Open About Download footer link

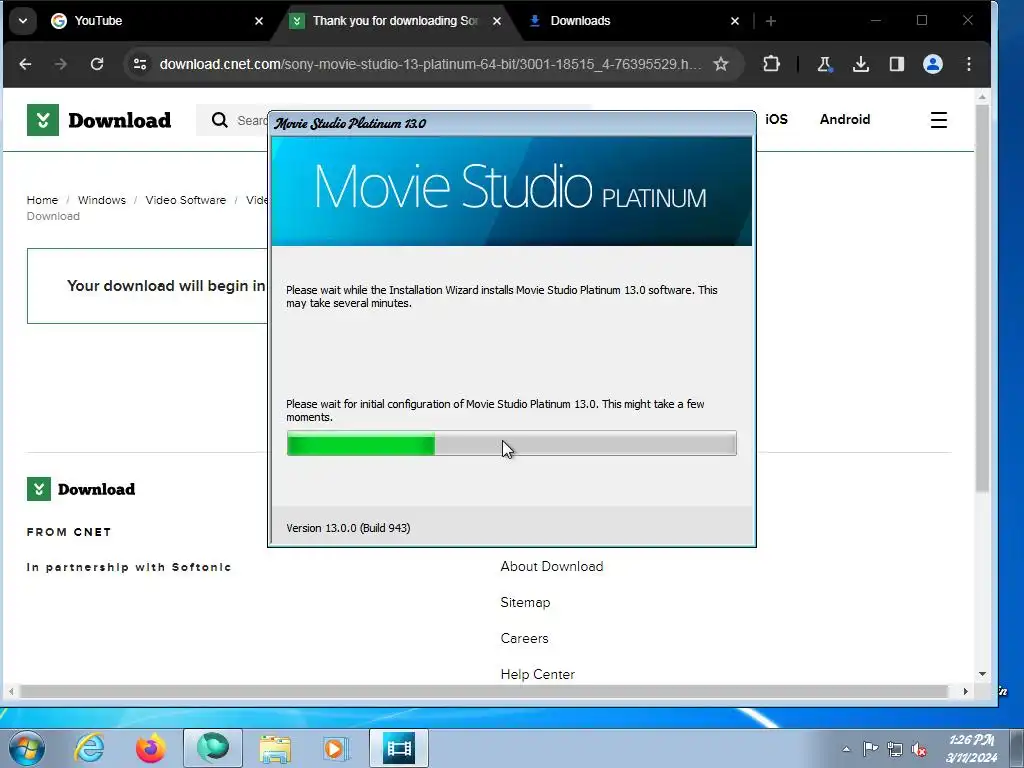[x=552, y=566]
